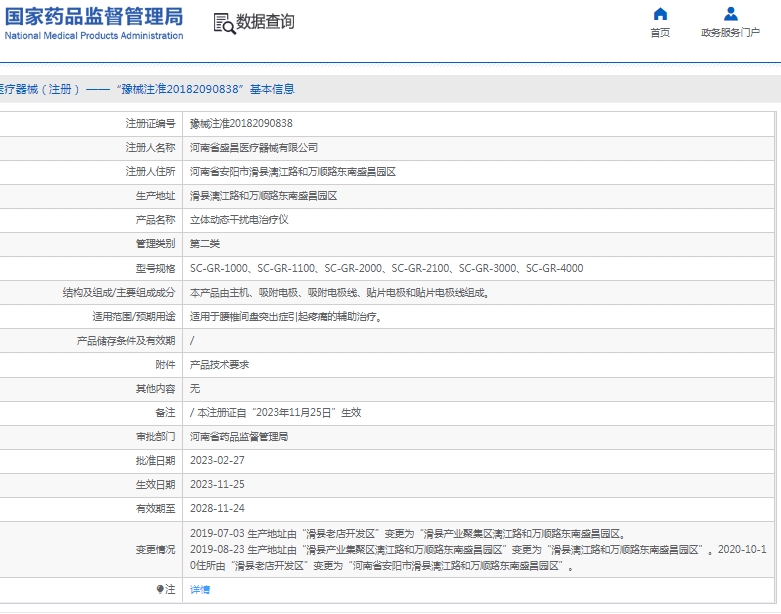Click the bullet icon beside 注 label
This screenshot has width=781, height=614.
click(160, 590)
